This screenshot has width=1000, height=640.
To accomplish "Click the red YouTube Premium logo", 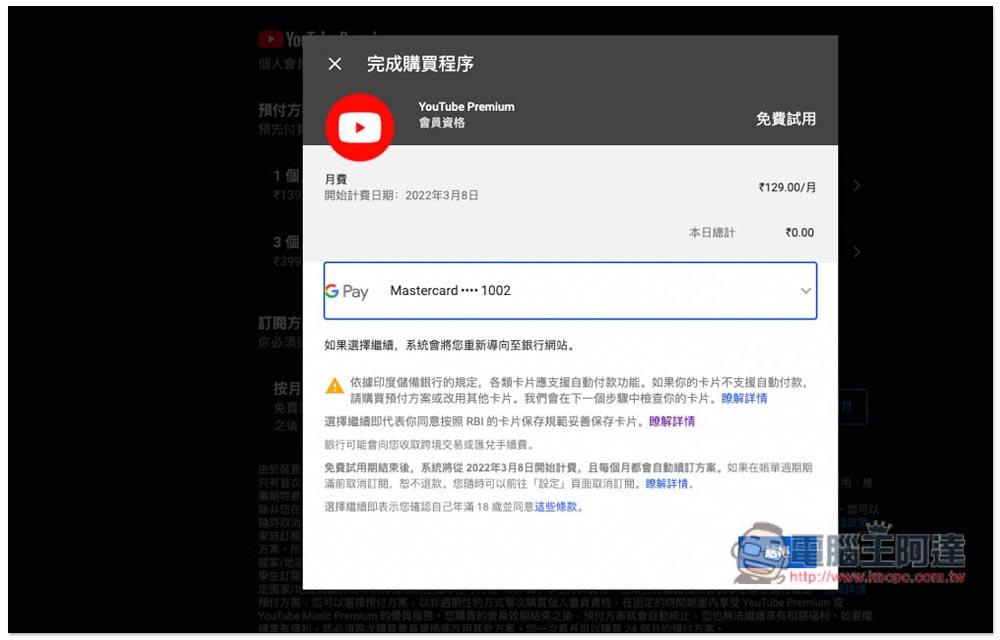I will 360,127.
